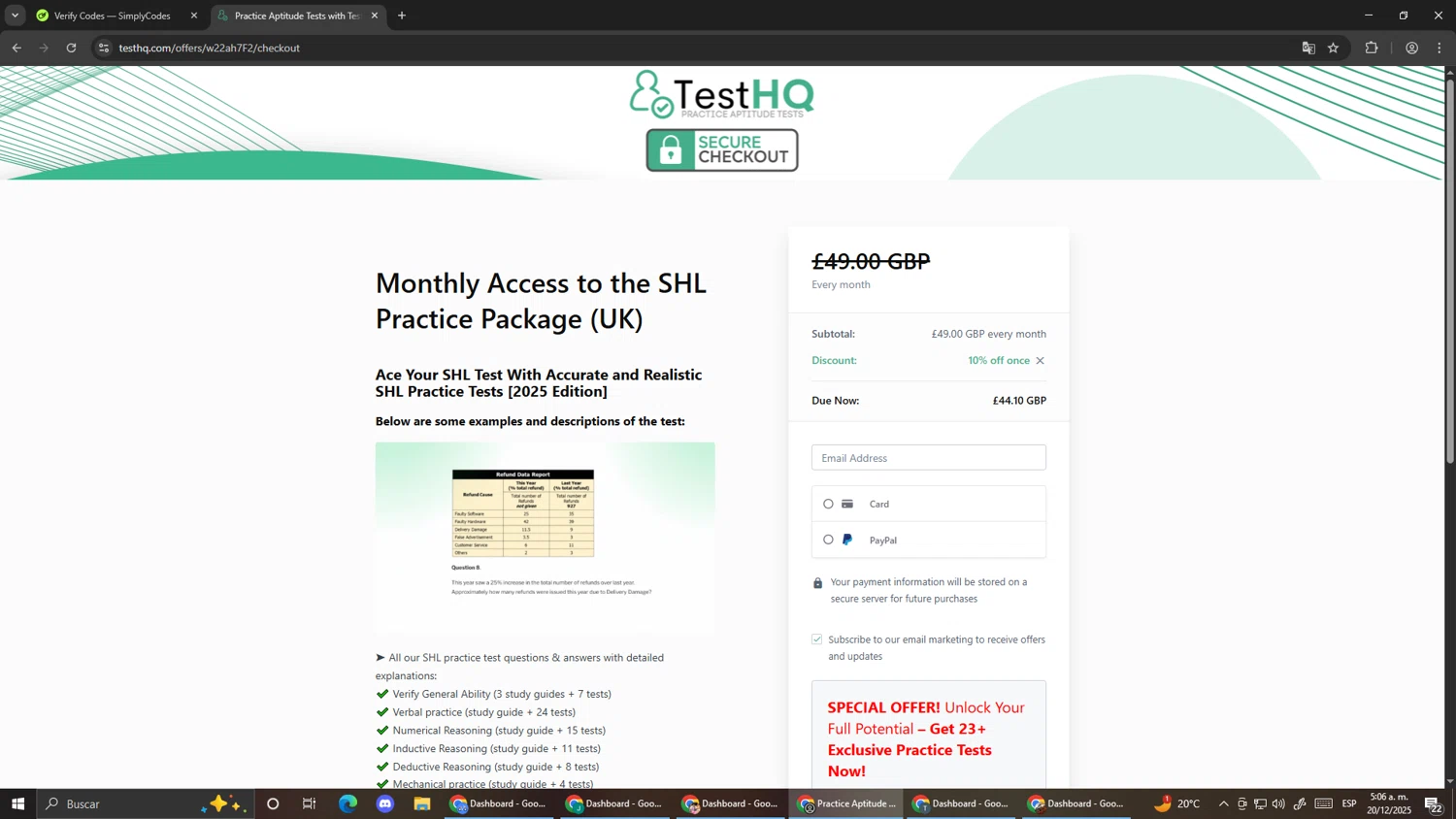Screen dimensions: 1456x819
Task: Open the translate page icon
Action: 1308,48
